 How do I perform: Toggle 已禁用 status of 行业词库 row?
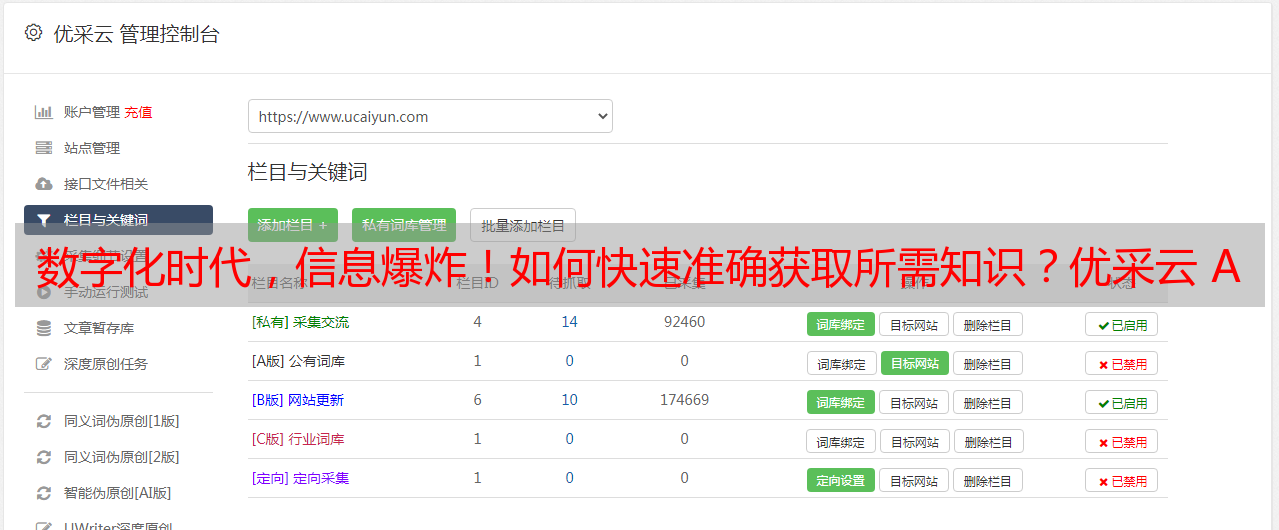(x=1122, y=441)
